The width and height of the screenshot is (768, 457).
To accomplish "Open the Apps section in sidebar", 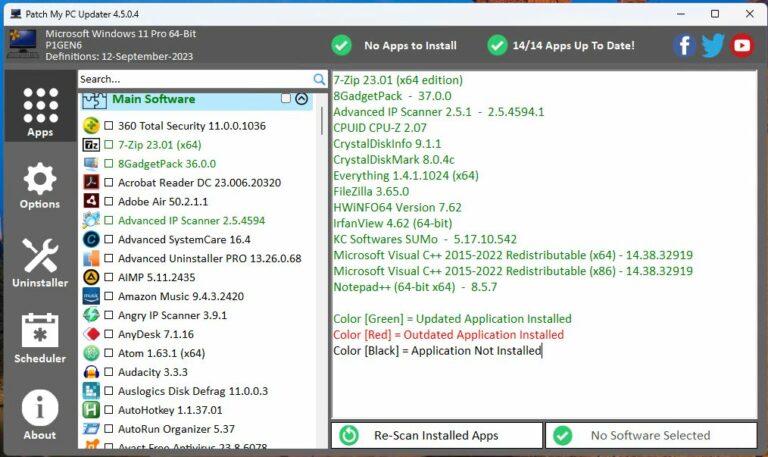I will click(x=40, y=111).
